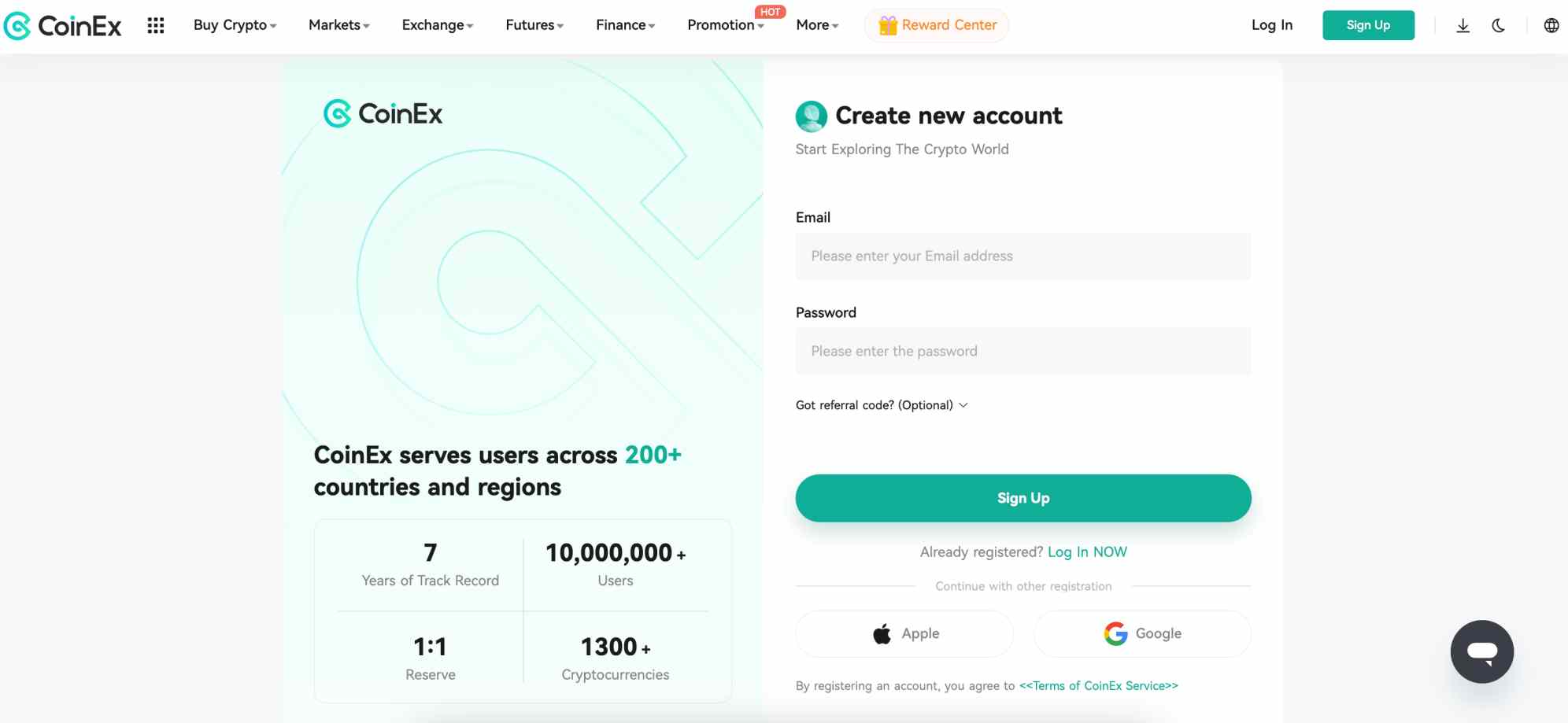Click the Log In NOW link

[1087, 551]
